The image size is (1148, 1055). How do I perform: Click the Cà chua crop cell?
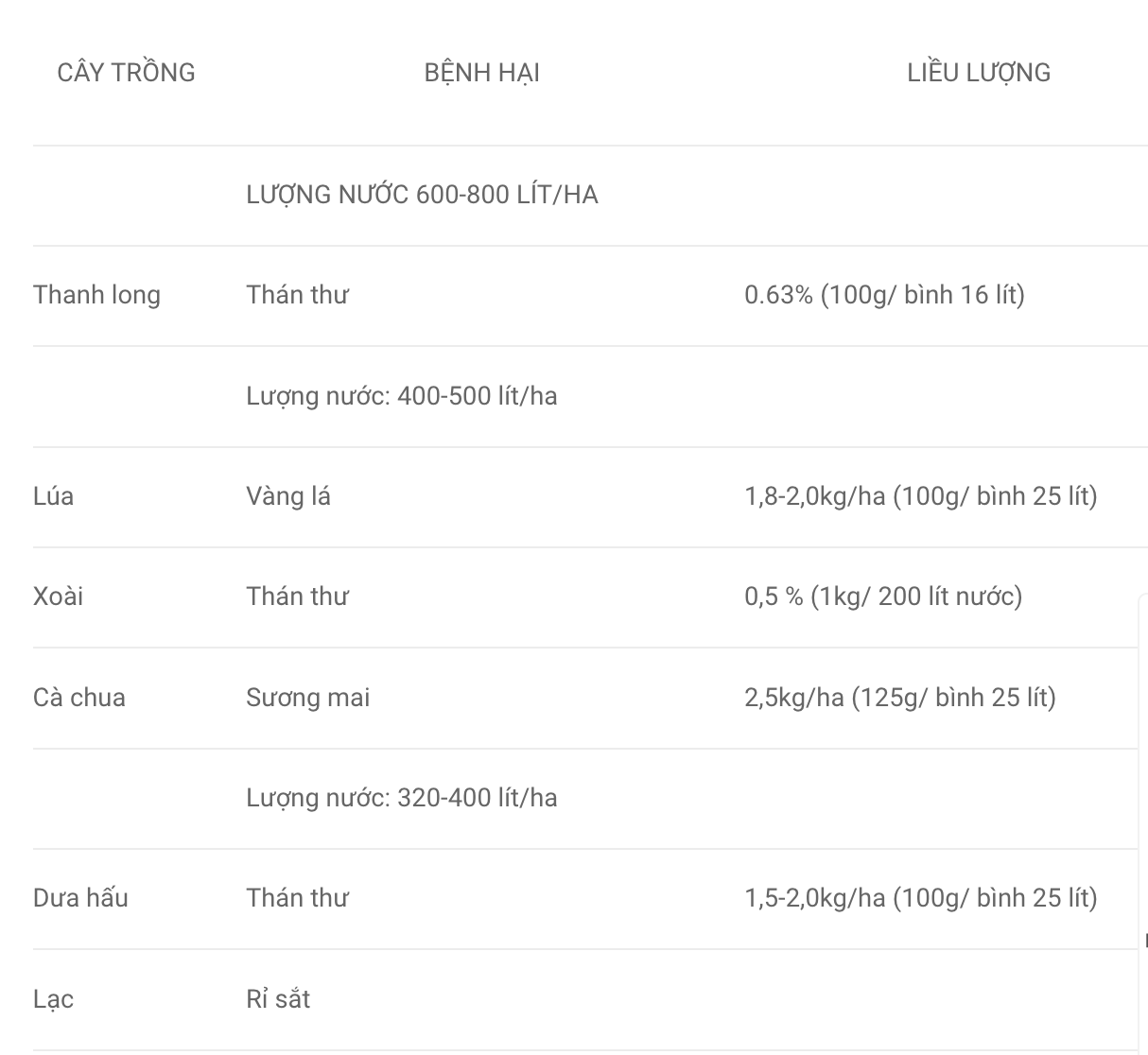(79, 698)
